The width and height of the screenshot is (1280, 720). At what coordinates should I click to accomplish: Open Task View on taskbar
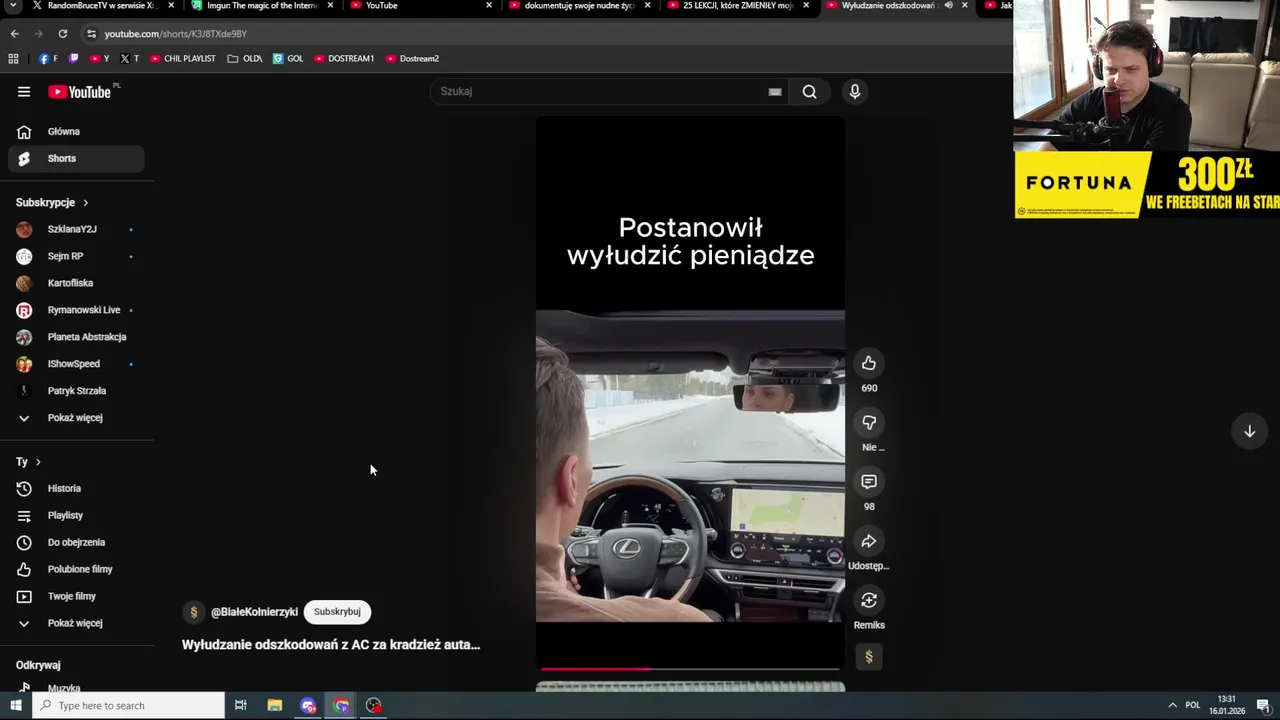(241, 706)
